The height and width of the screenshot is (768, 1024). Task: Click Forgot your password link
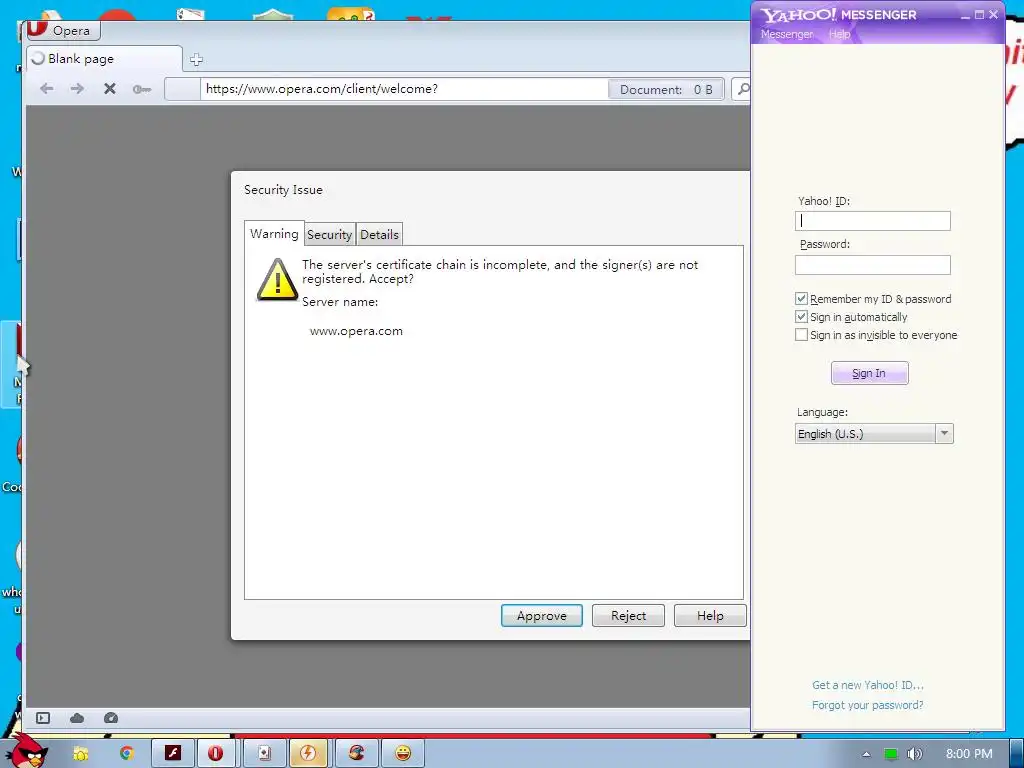coord(867,705)
